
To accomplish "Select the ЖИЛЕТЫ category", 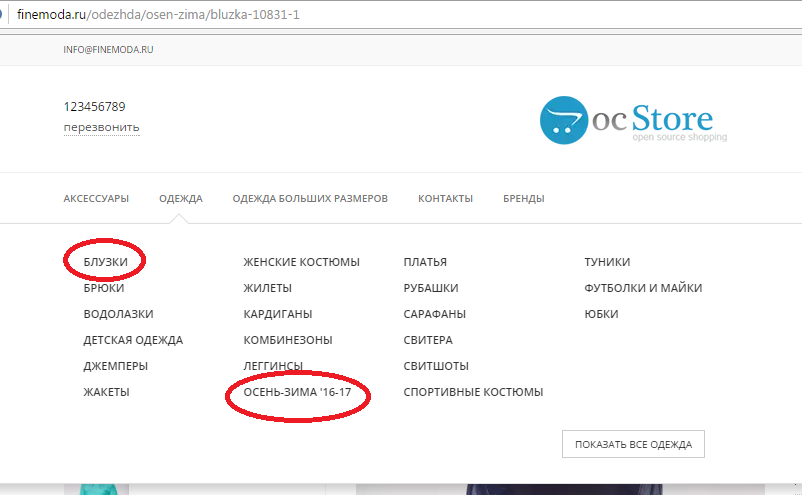I will 268,288.
